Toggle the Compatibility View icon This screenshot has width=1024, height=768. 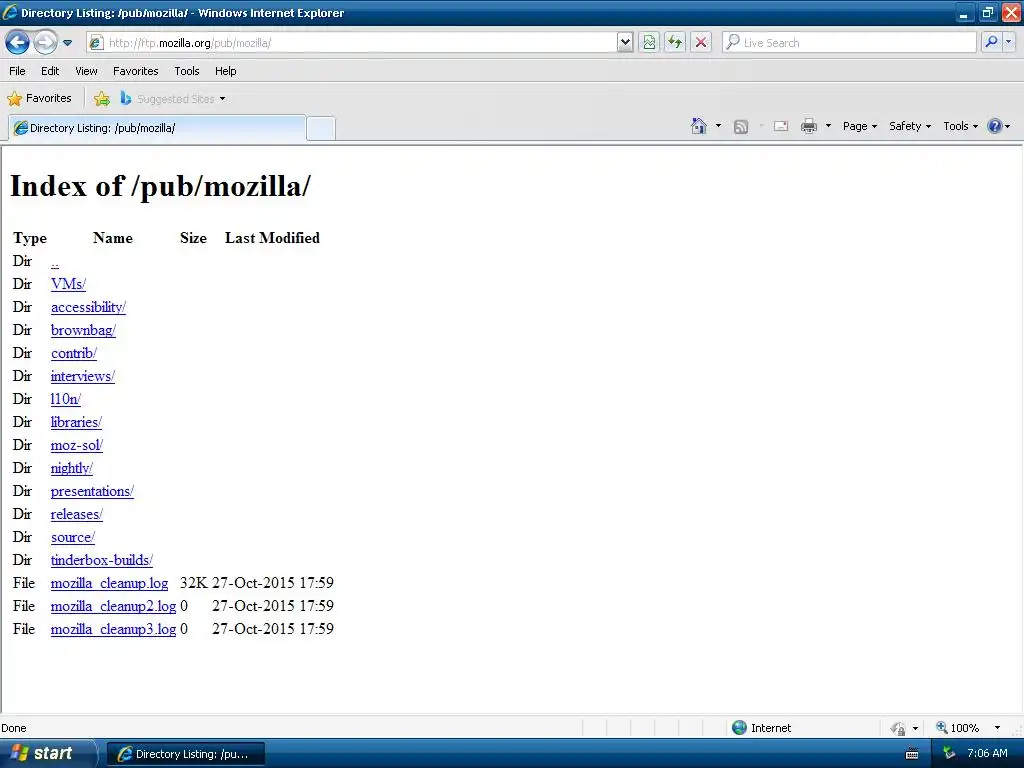pos(649,43)
